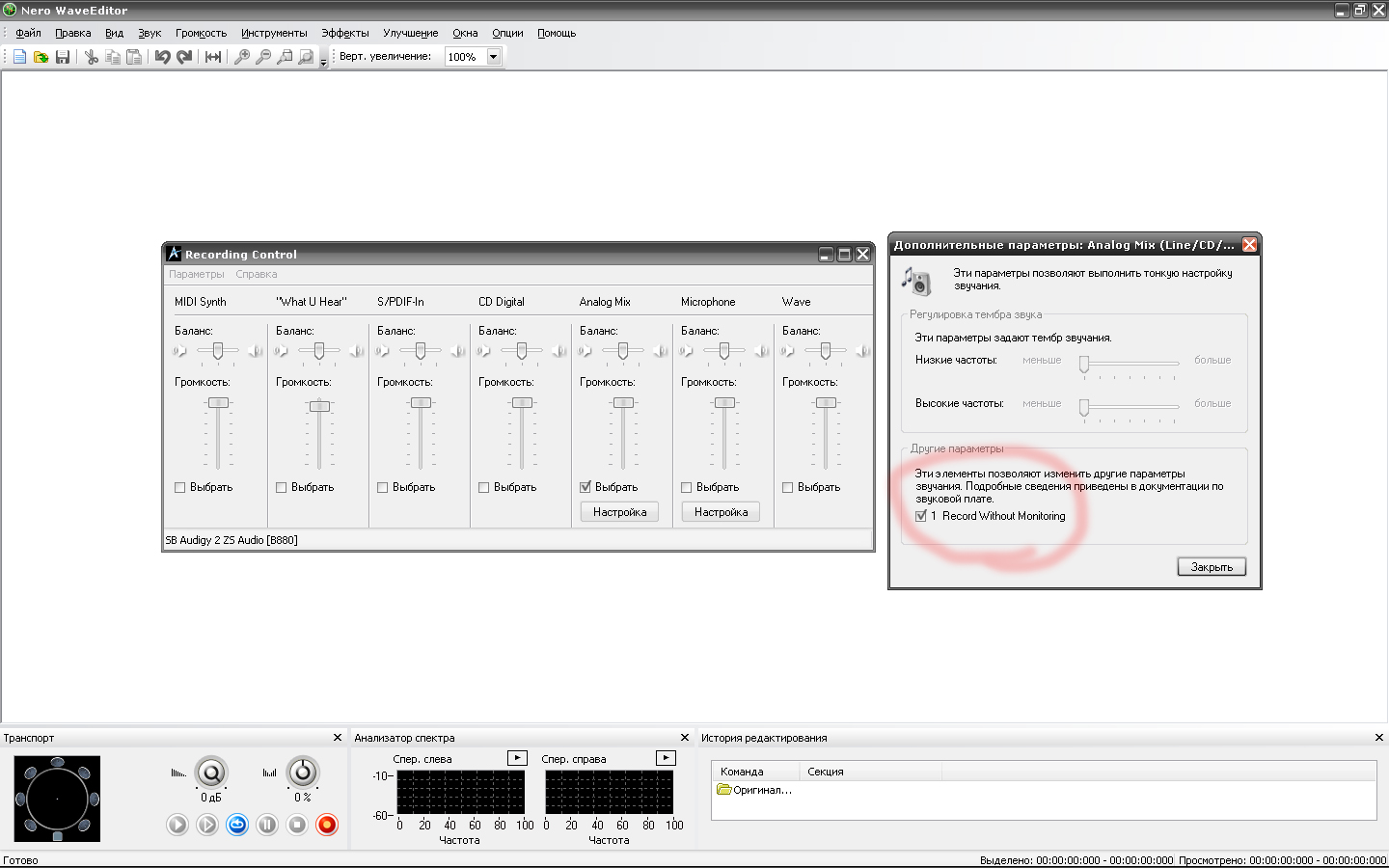Image resolution: width=1389 pixels, height=868 pixels.
Task: Check Выбрать under "What U Hear"
Action: [x=281, y=487]
